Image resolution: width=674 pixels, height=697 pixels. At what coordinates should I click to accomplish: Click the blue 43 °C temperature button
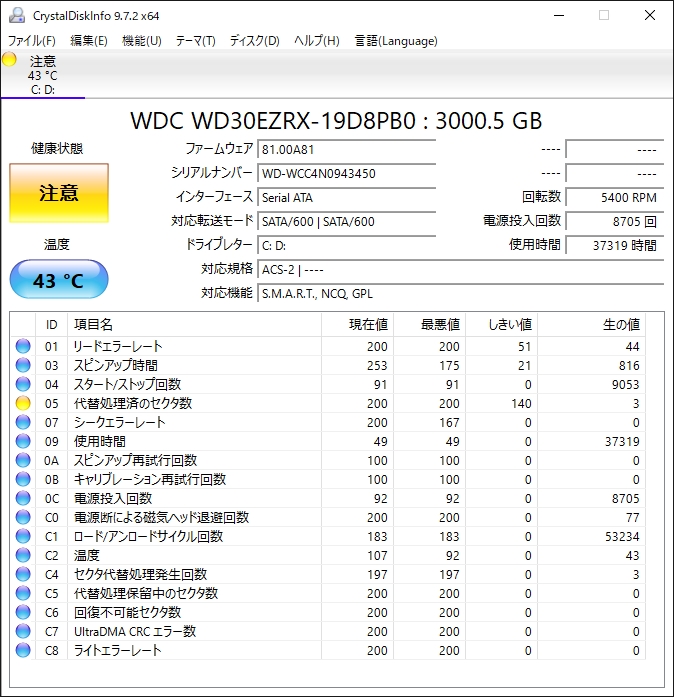[x=59, y=280]
